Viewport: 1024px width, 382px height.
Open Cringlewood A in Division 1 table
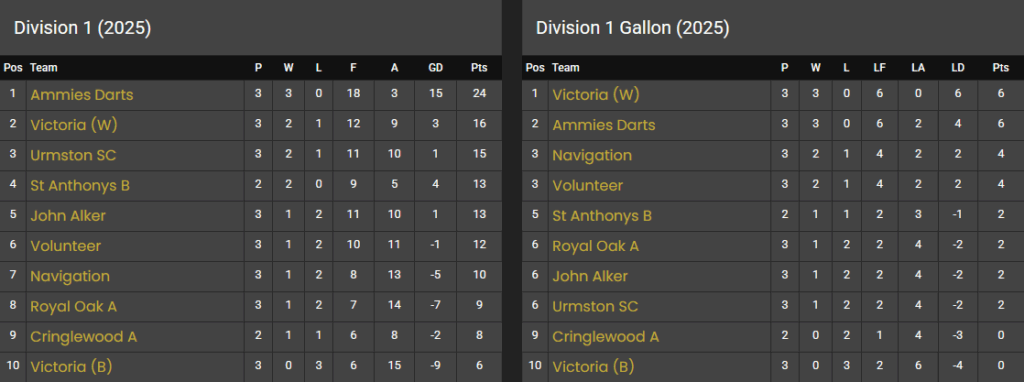(84, 337)
